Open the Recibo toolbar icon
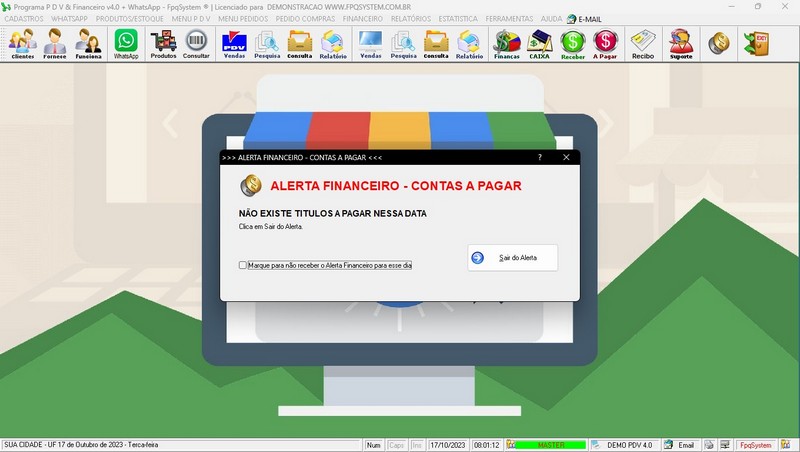Screen dimensions: 800x452 click(x=643, y=44)
